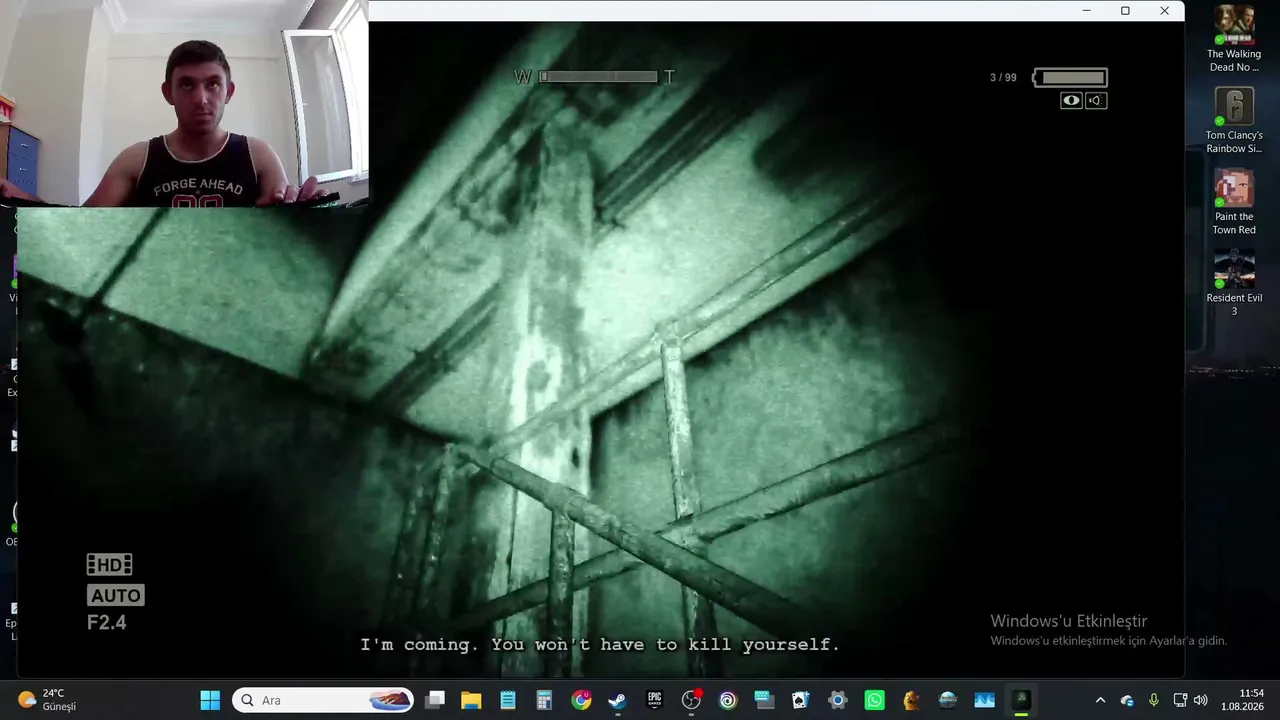Click the OneDrive cloud tray icon

[1127, 700]
